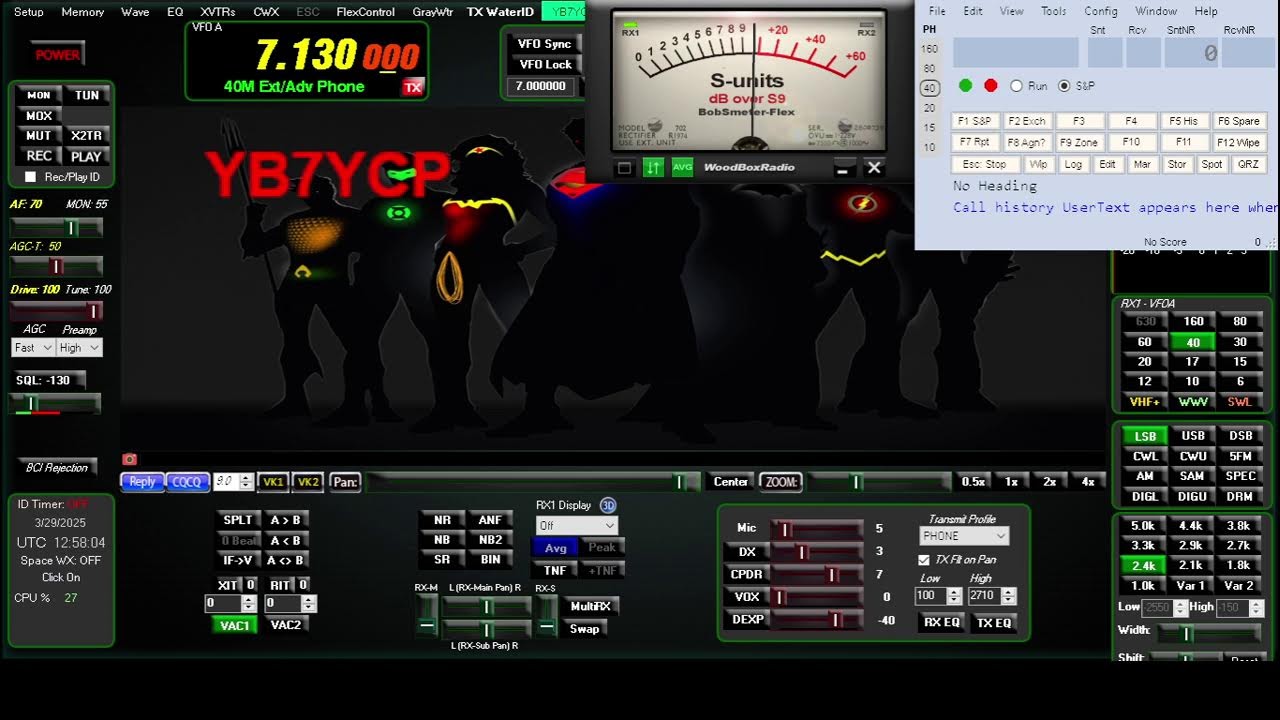Click the MultiRX button
Viewport: 1280px width, 720px height.
point(590,607)
